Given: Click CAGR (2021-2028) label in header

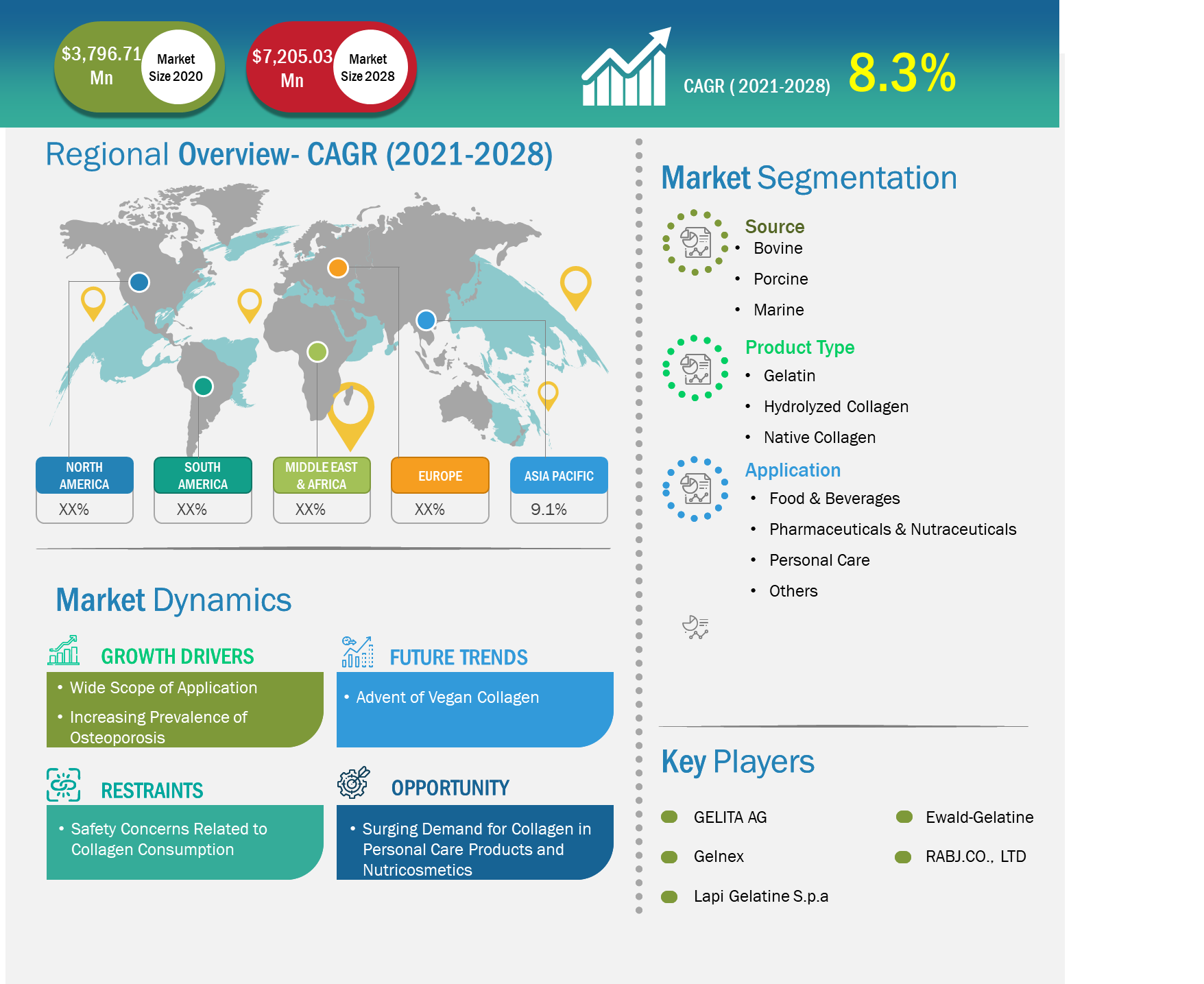Looking at the screenshot, I should (757, 86).
